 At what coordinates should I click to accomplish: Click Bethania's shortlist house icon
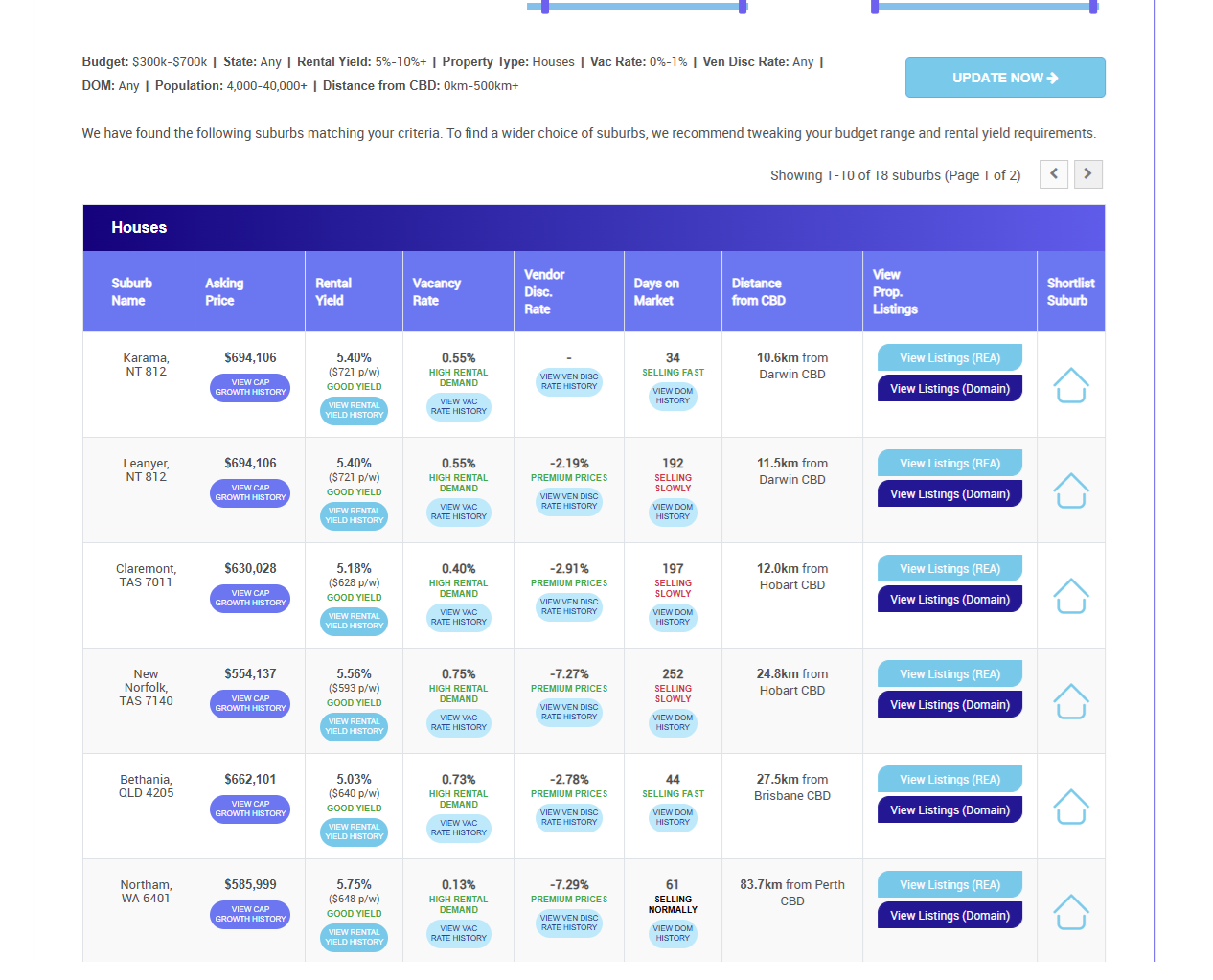(x=1070, y=807)
